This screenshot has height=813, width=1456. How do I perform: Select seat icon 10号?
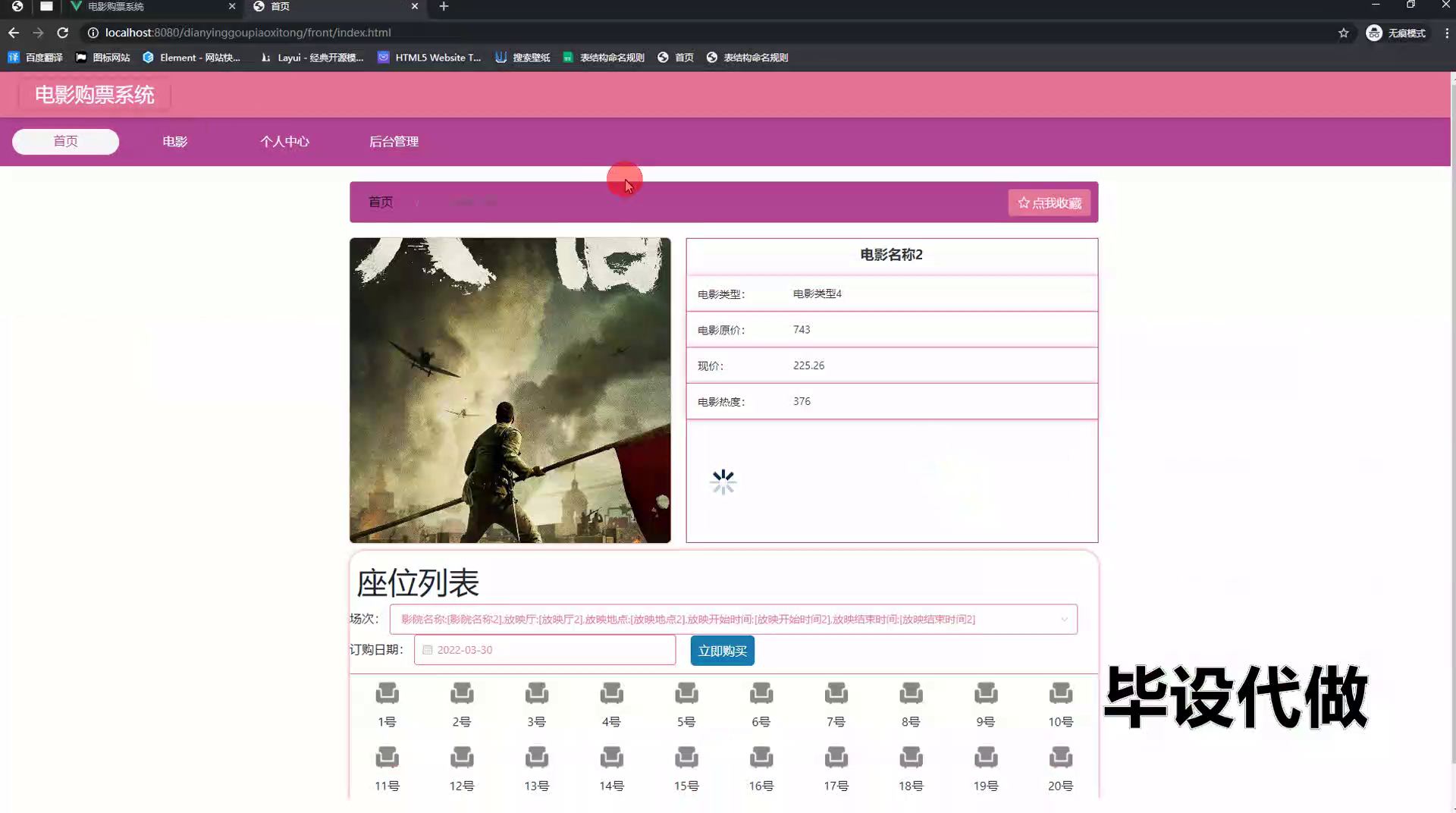[x=1061, y=693]
